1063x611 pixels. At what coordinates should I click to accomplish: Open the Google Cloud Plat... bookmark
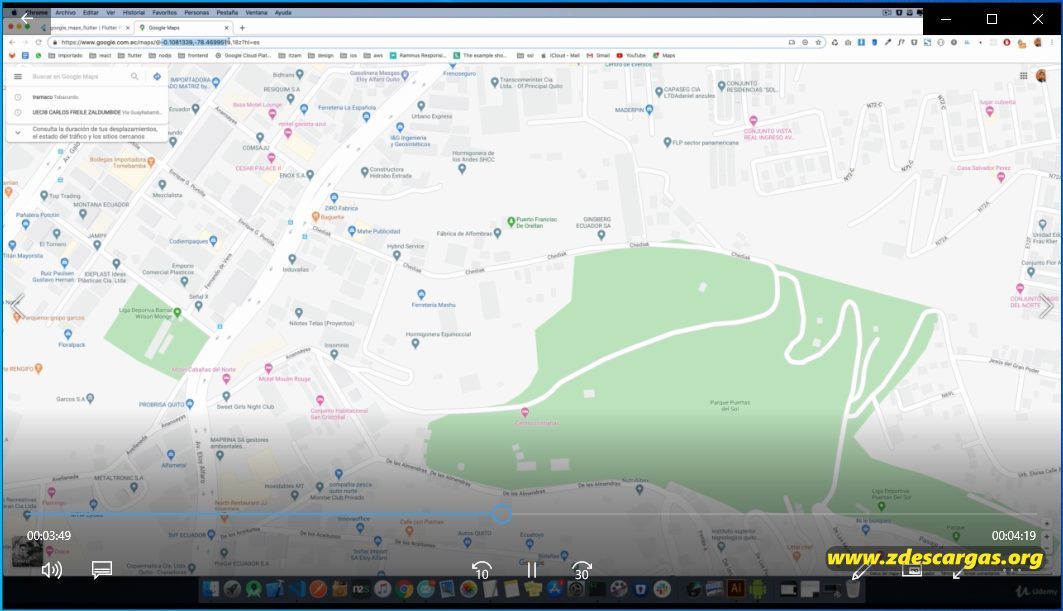click(243, 56)
